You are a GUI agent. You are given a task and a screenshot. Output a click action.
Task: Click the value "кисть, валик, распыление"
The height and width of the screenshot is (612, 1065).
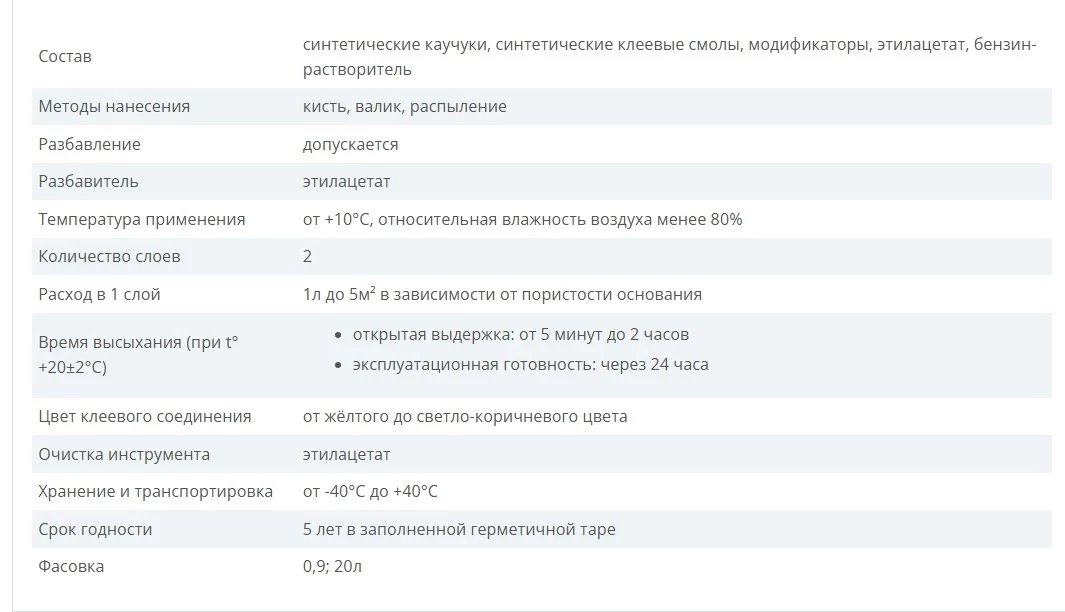(x=404, y=106)
